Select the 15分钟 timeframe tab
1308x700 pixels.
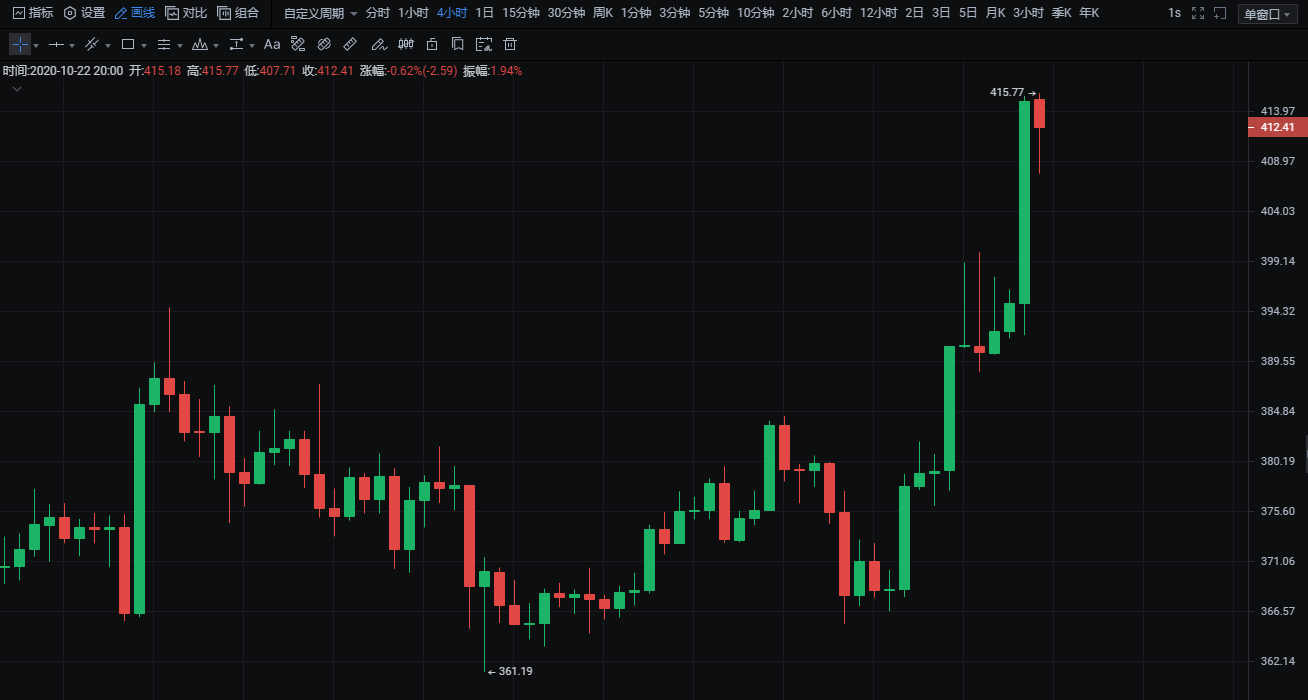tap(520, 13)
